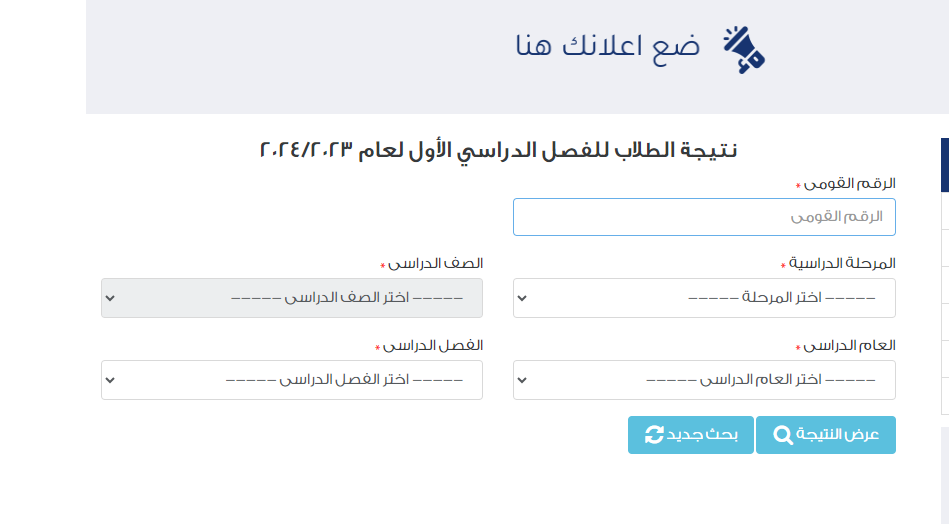Viewport: 949px width, 524px height.
Task: Click the arrow of اختر المرحلة dropdown
Action: pos(522,298)
